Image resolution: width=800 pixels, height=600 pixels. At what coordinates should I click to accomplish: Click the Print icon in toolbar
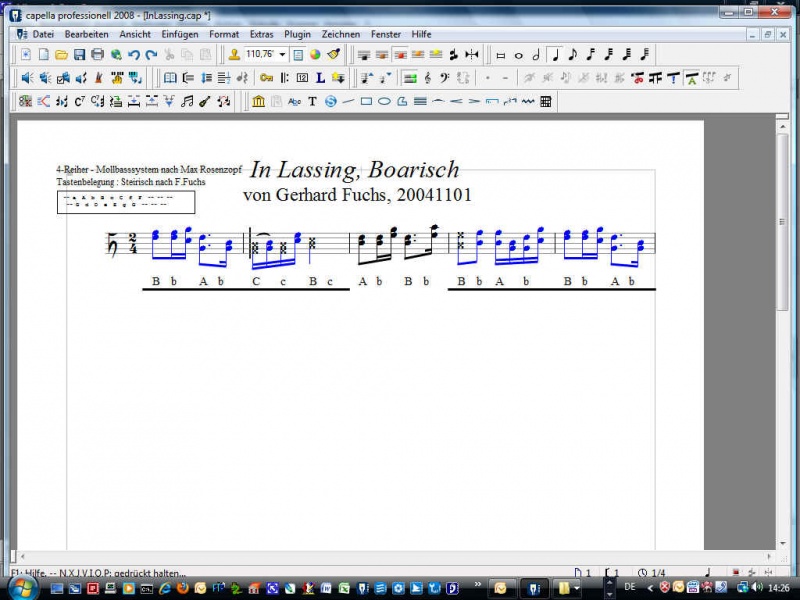pyautogui.click(x=97, y=54)
